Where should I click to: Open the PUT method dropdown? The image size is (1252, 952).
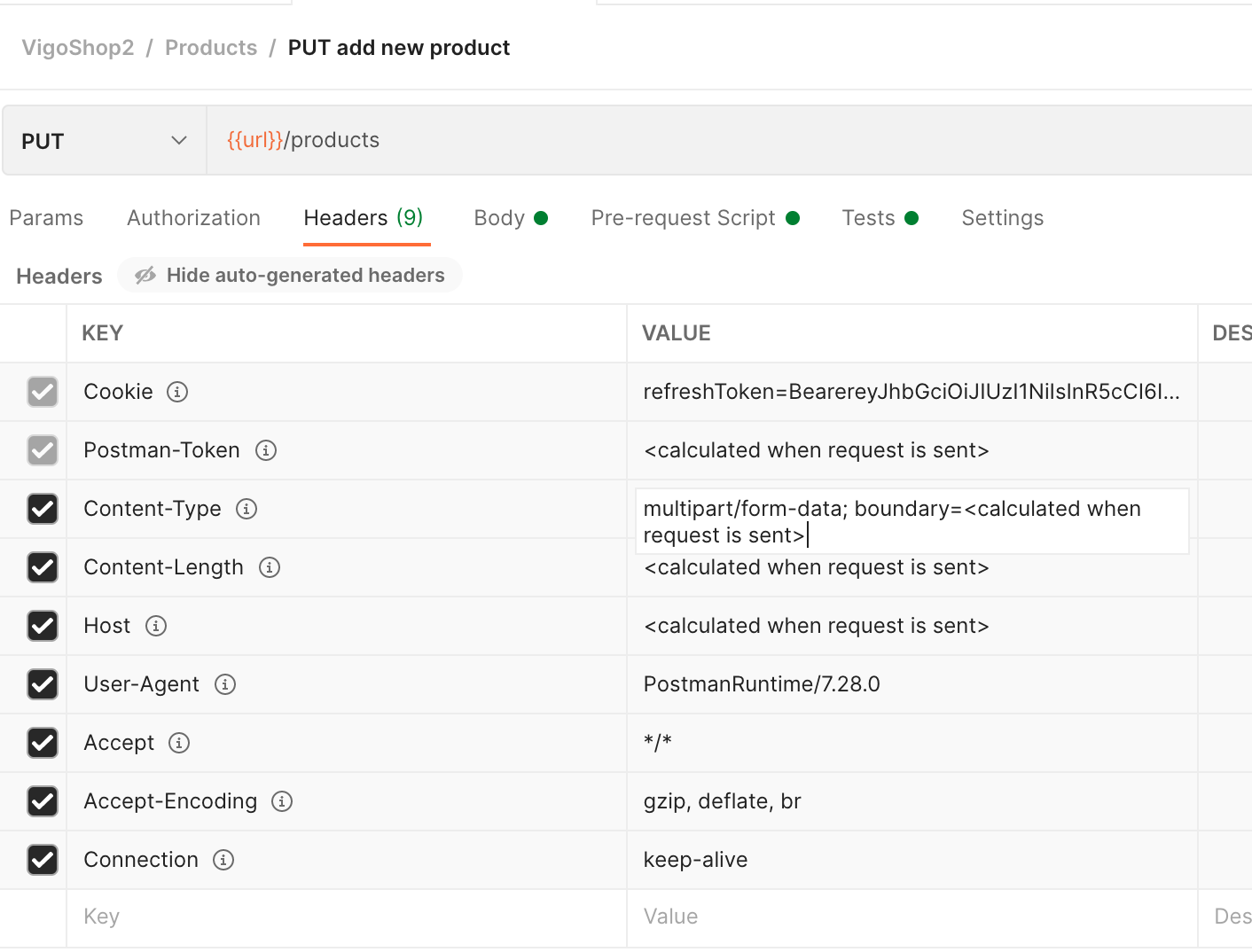105,141
